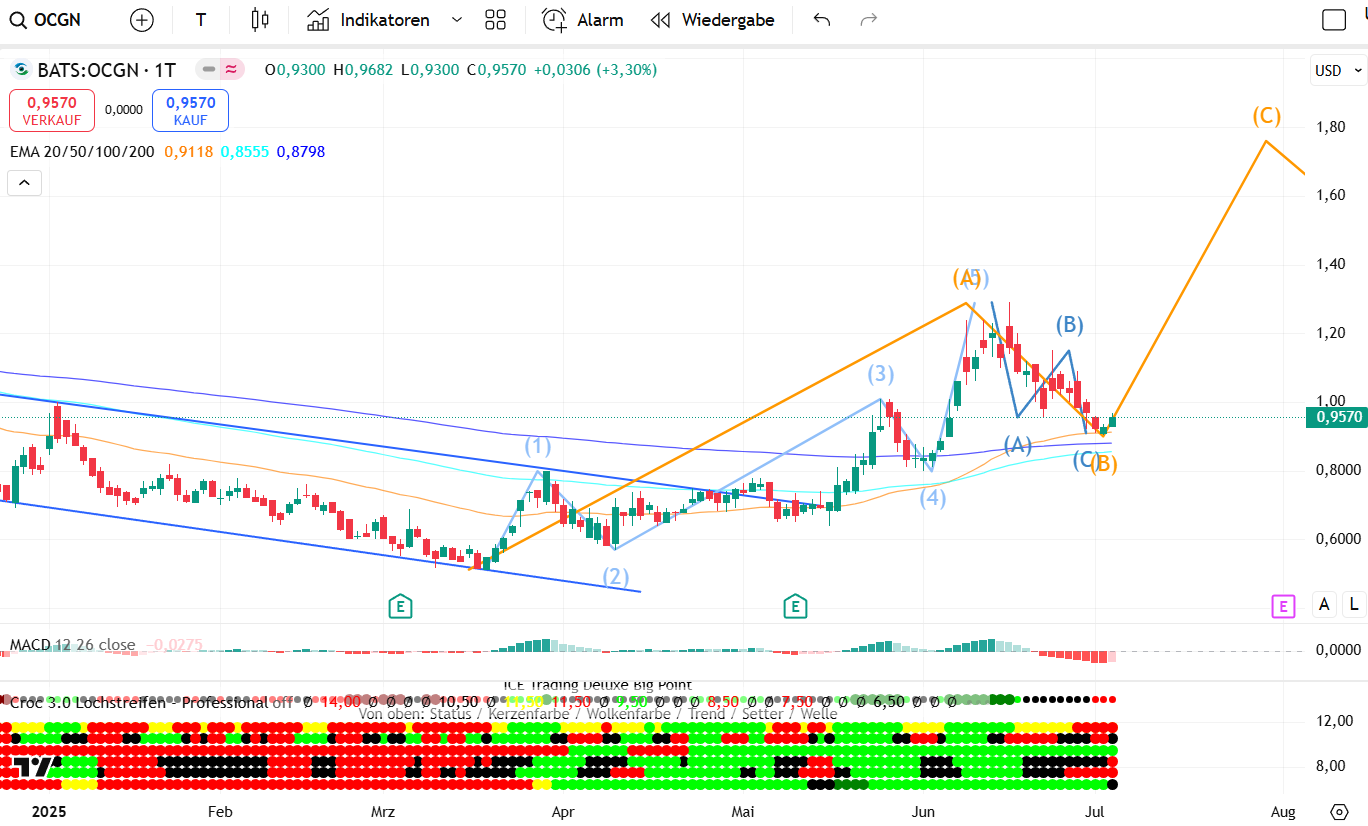
Task: Open time axis settings gear icon
Action: [x=1339, y=811]
